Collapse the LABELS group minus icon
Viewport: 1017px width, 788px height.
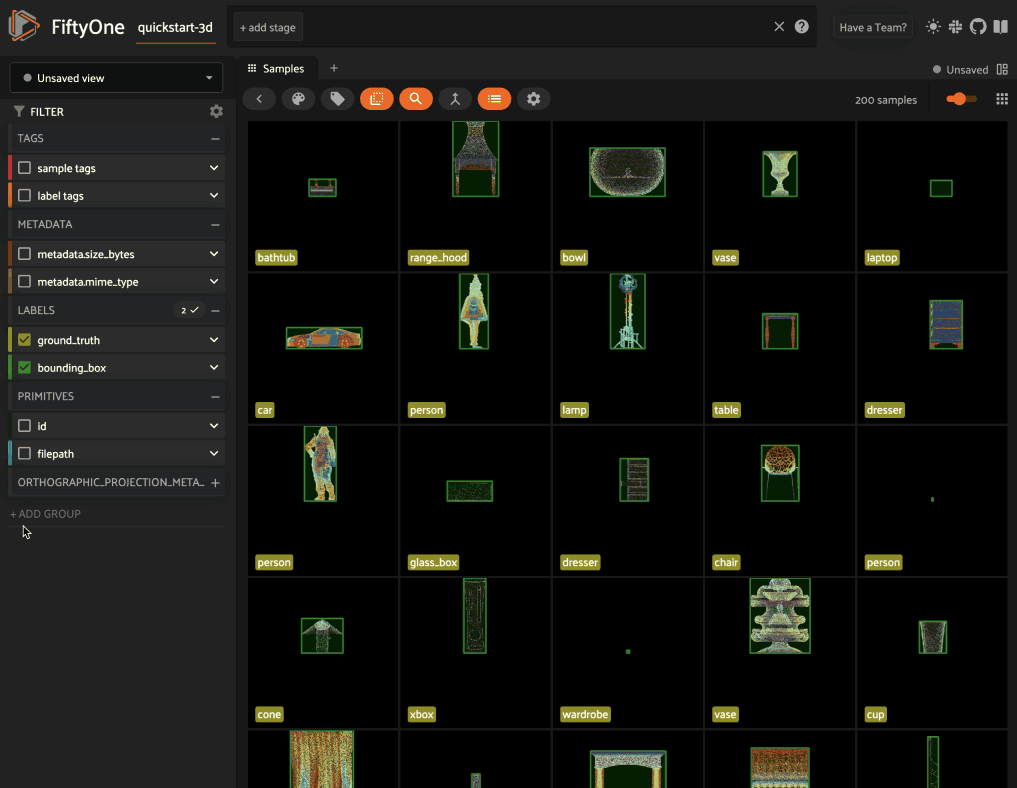215,311
